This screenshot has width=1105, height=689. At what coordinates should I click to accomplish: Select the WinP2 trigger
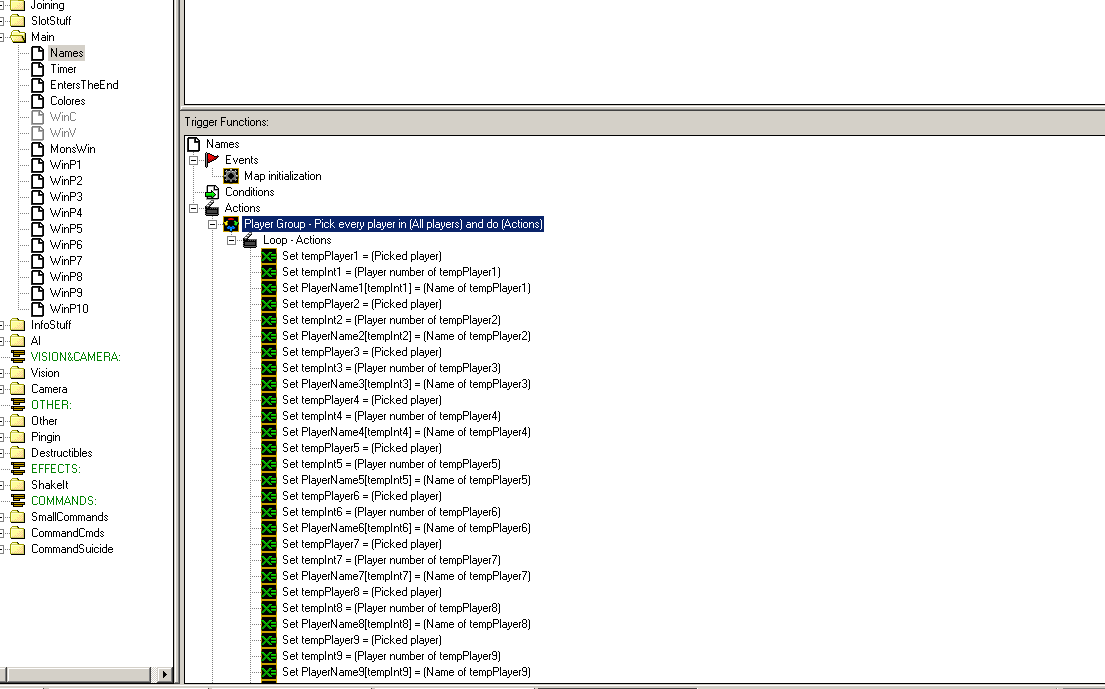pos(66,181)
